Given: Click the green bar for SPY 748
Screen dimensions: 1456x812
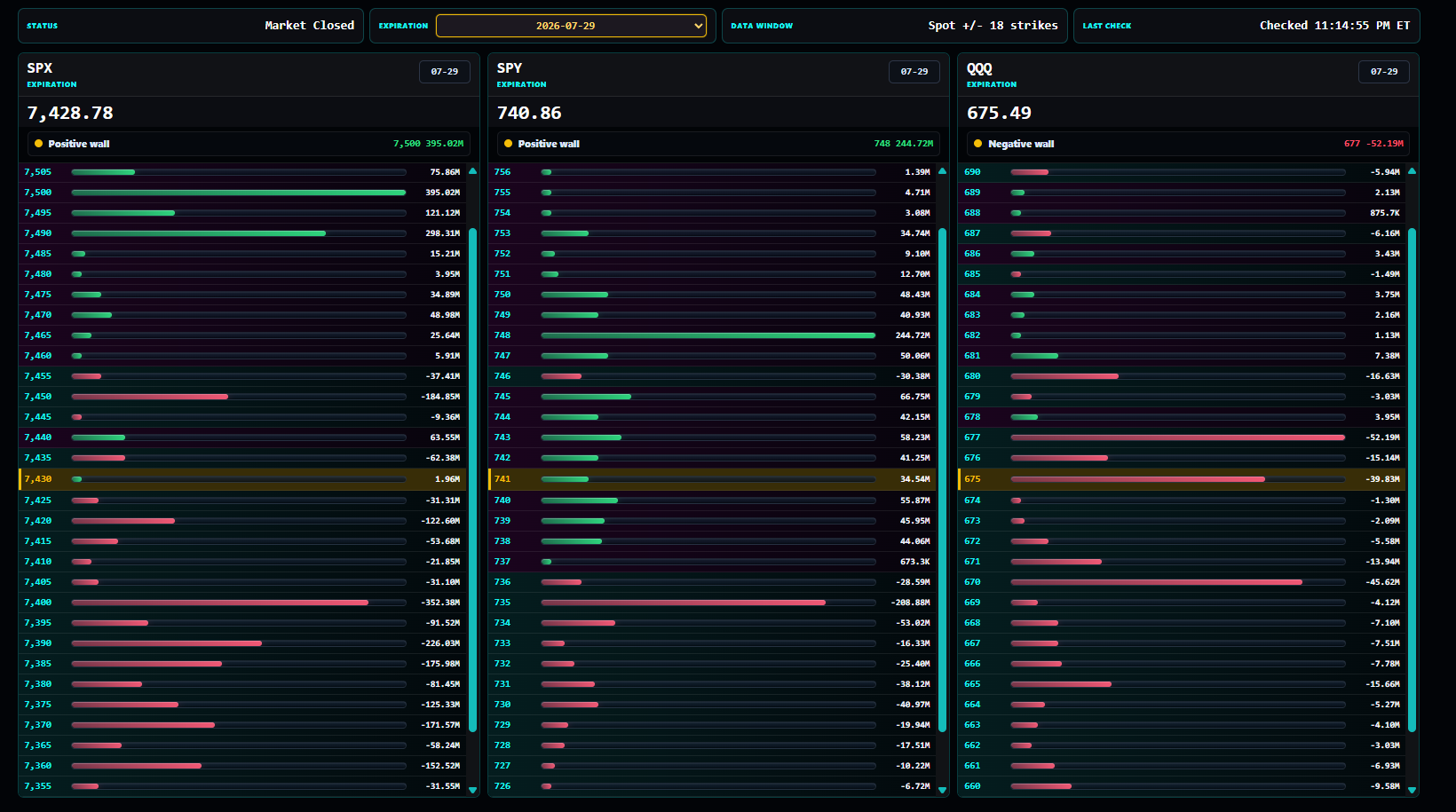Looking at the screenshot, I should click(x=708, y=335).
